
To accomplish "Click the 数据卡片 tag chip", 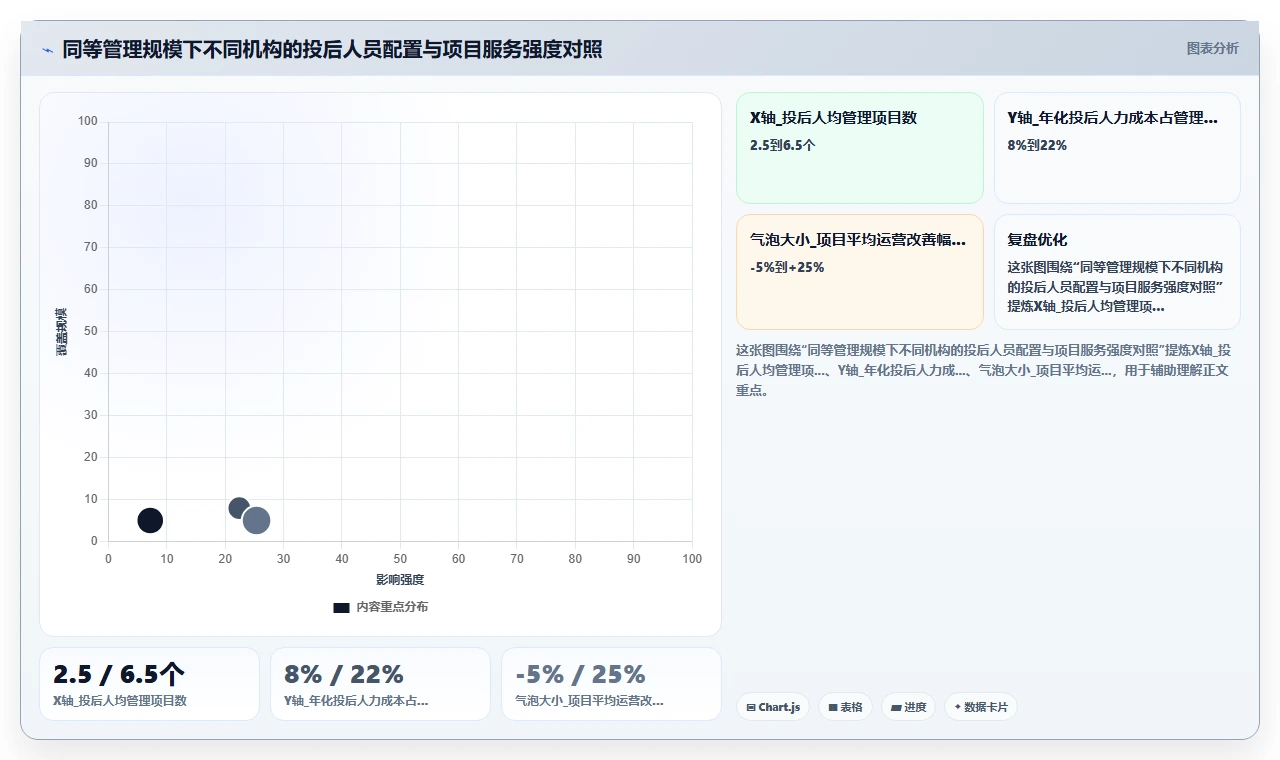I will click(981, 707).
